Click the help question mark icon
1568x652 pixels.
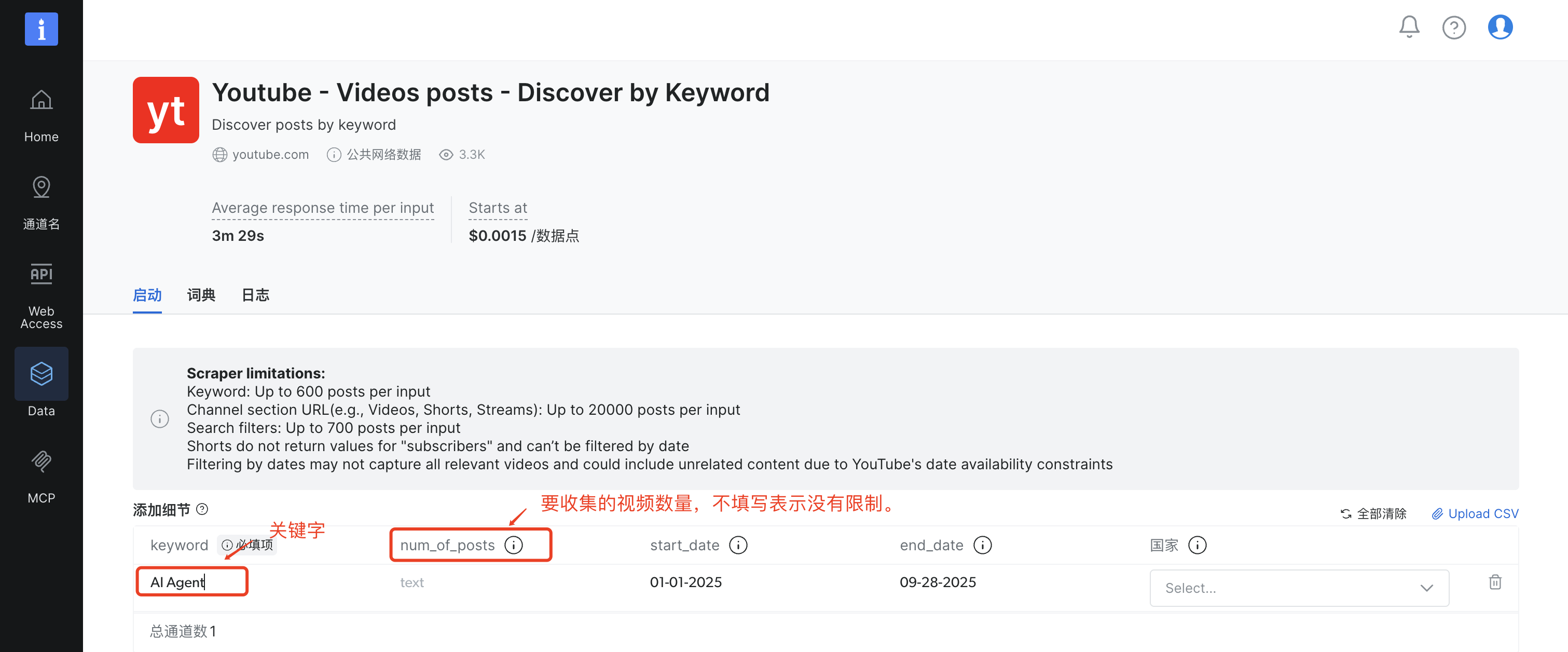pos(1453,28)
